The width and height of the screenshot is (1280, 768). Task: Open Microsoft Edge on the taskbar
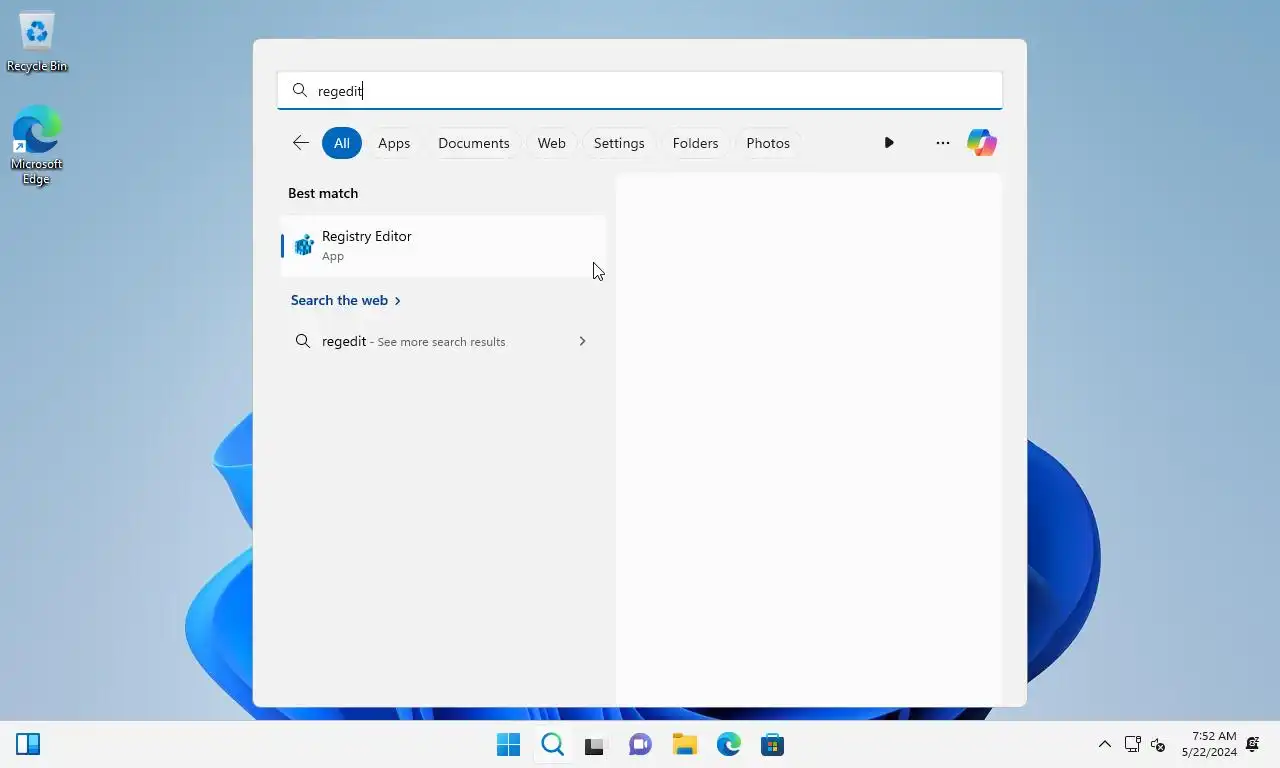pos(728,745)
